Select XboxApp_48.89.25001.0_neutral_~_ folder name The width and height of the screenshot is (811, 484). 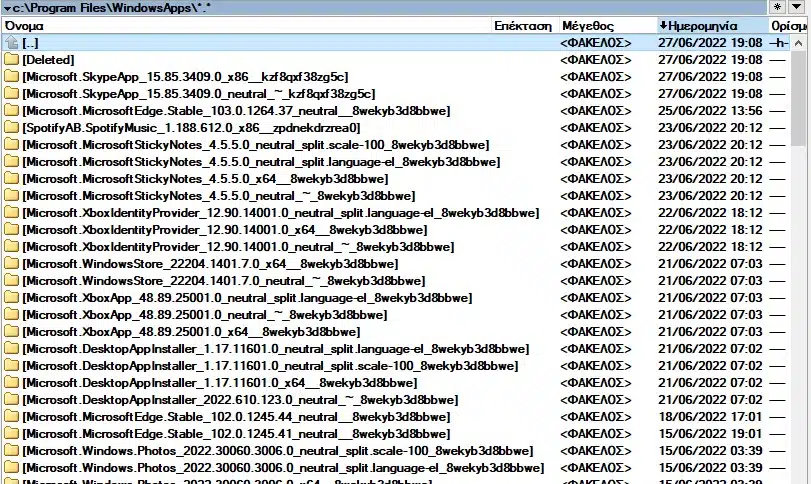point(205,315)
